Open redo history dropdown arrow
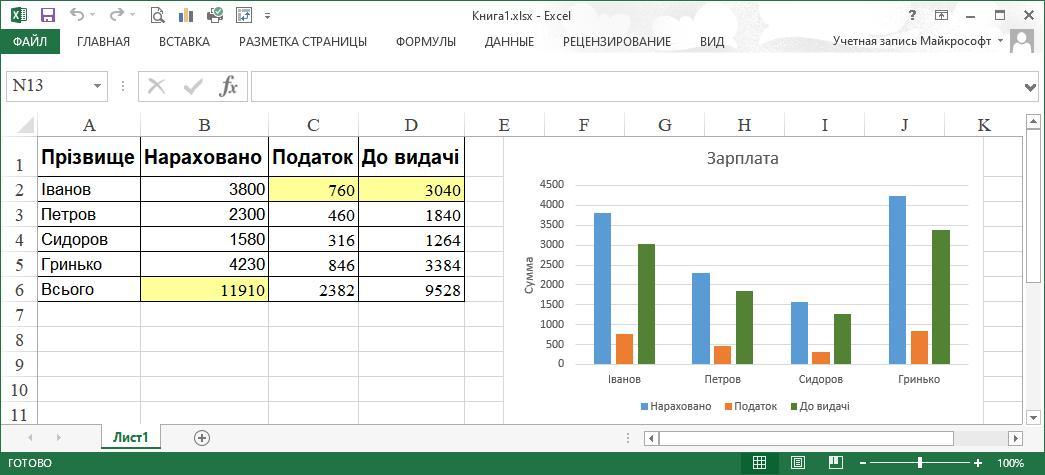The image size is (1045, 475). point(132,15)
